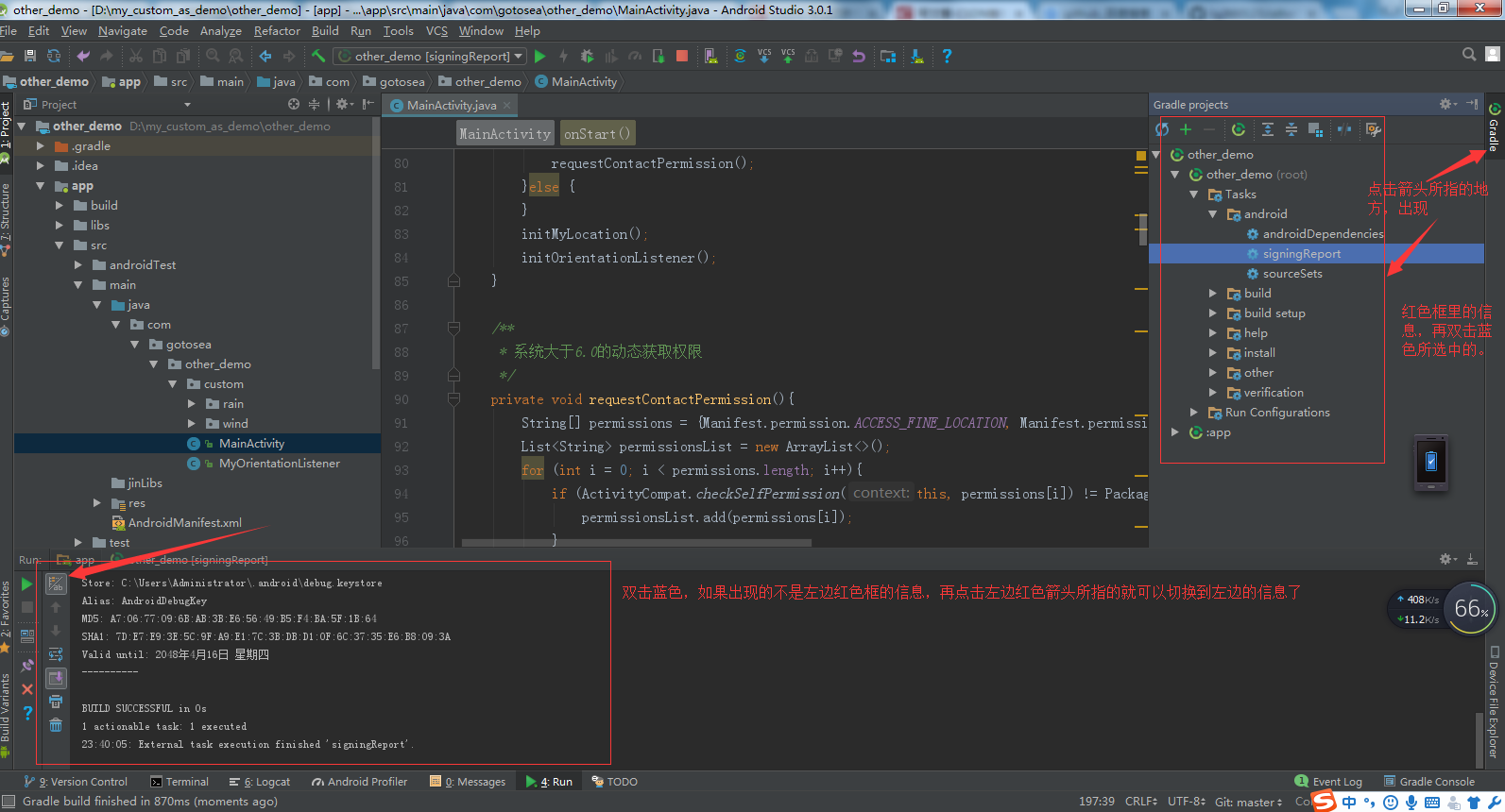Open the Gradle Console button
Screen dimensions: 1505x812
coord(1429,782)
